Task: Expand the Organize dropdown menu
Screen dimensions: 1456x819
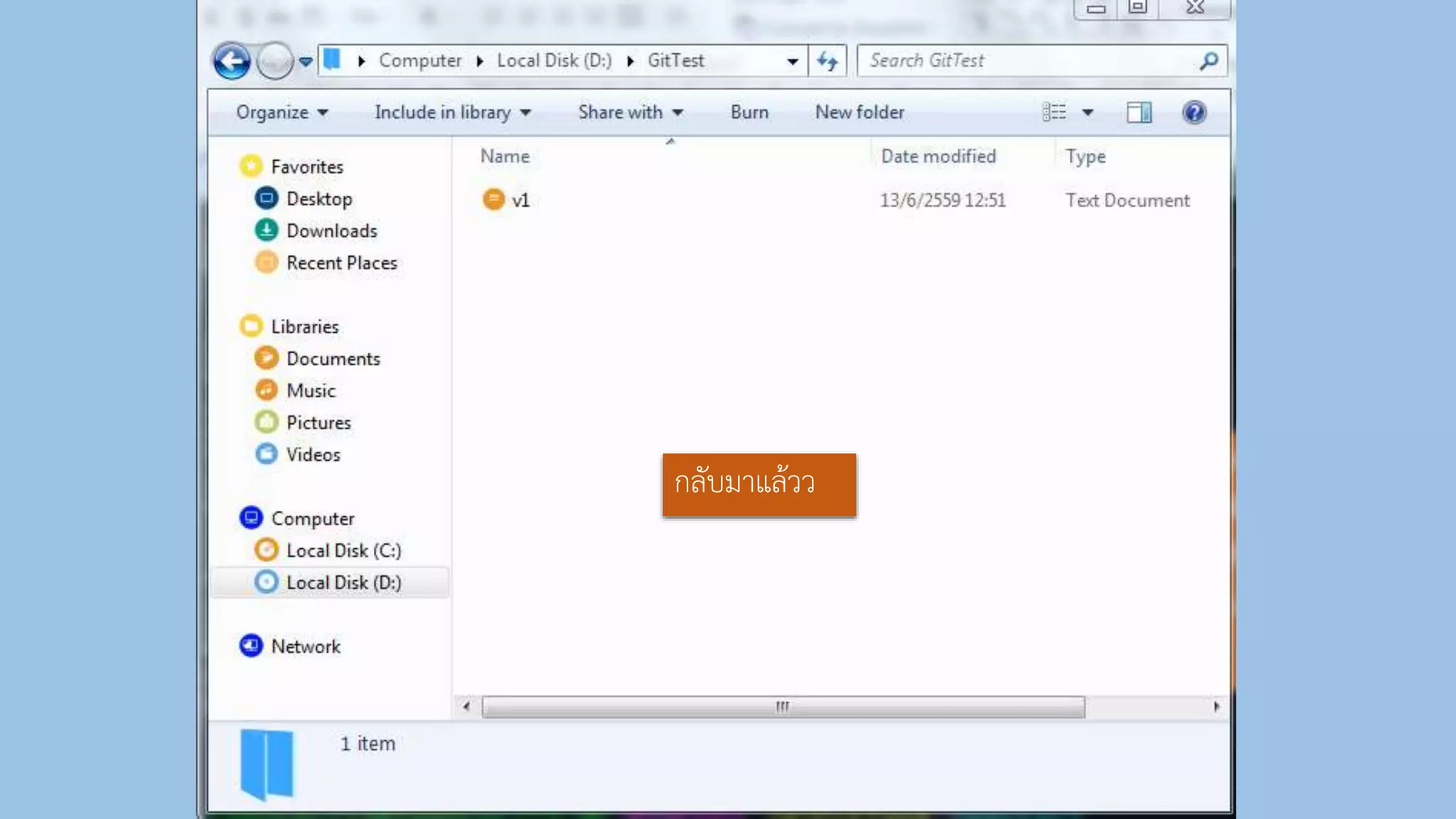Action: coord(282,112)
